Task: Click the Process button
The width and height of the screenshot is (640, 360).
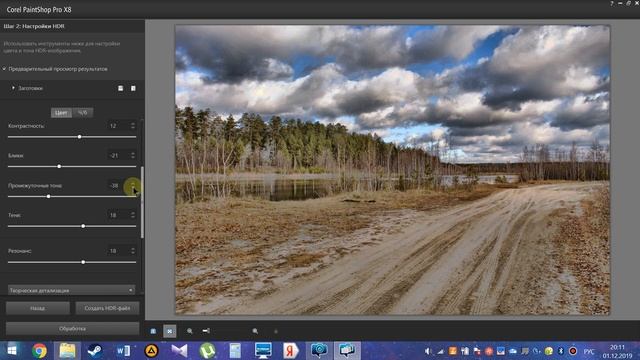Action: pyautogui.click(x=72, y=329)
